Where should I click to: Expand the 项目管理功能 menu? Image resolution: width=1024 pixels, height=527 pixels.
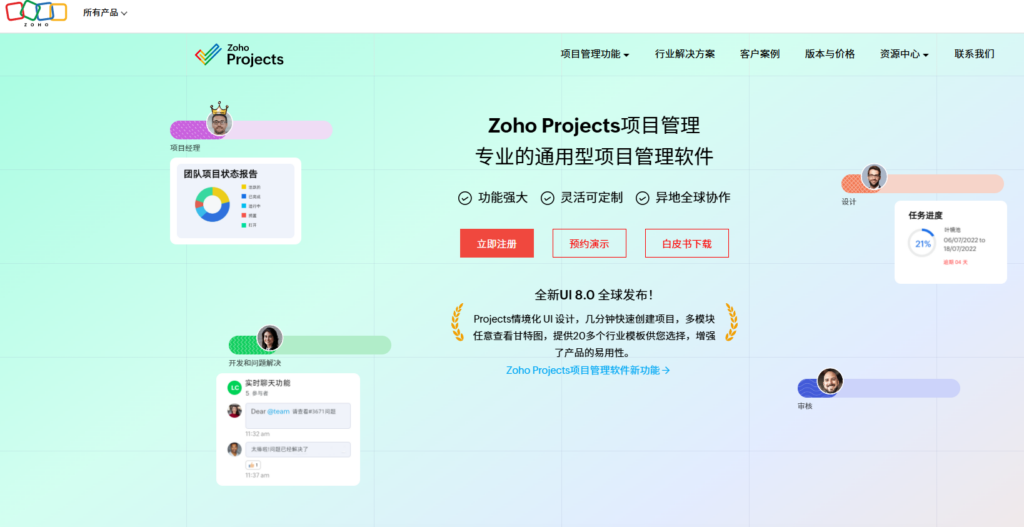[594, 54]
